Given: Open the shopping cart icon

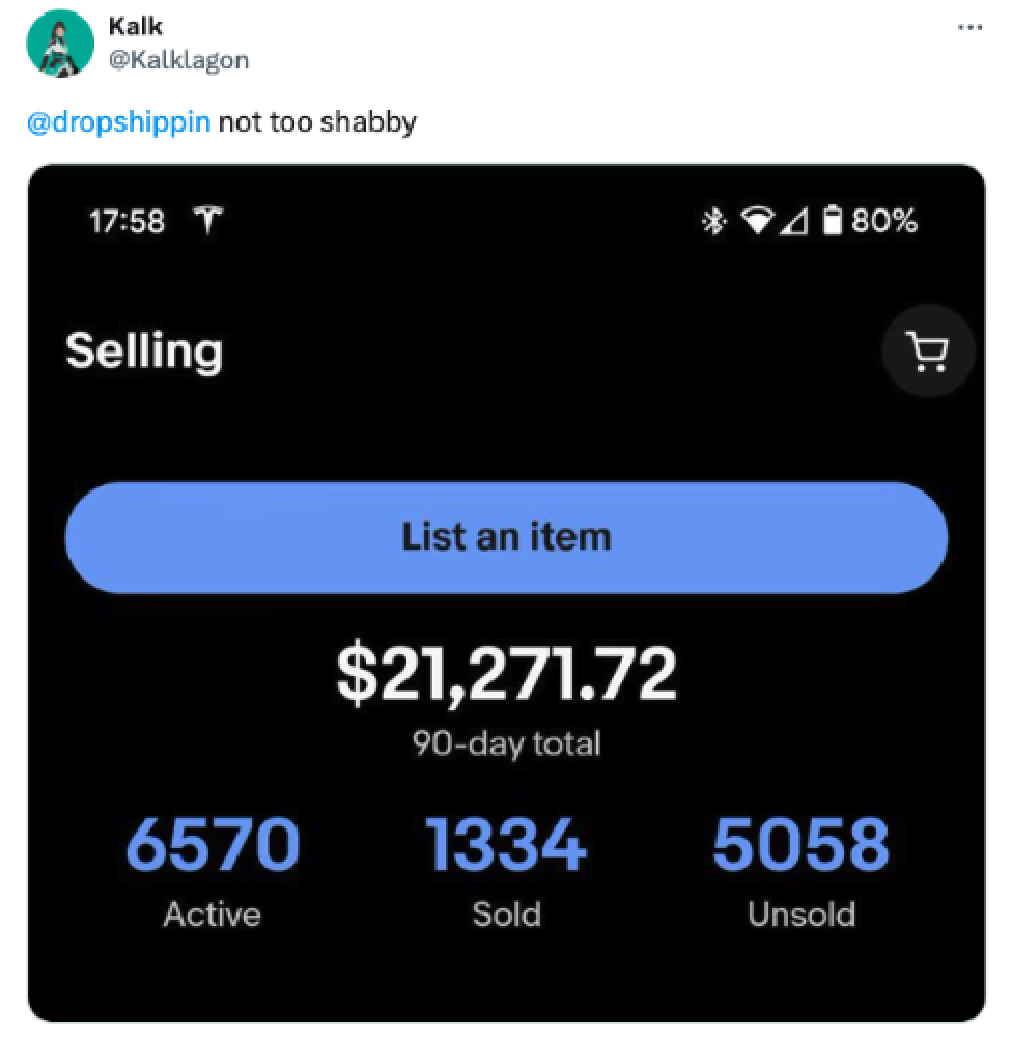Looking at the screenshot, I should [927, 352].
